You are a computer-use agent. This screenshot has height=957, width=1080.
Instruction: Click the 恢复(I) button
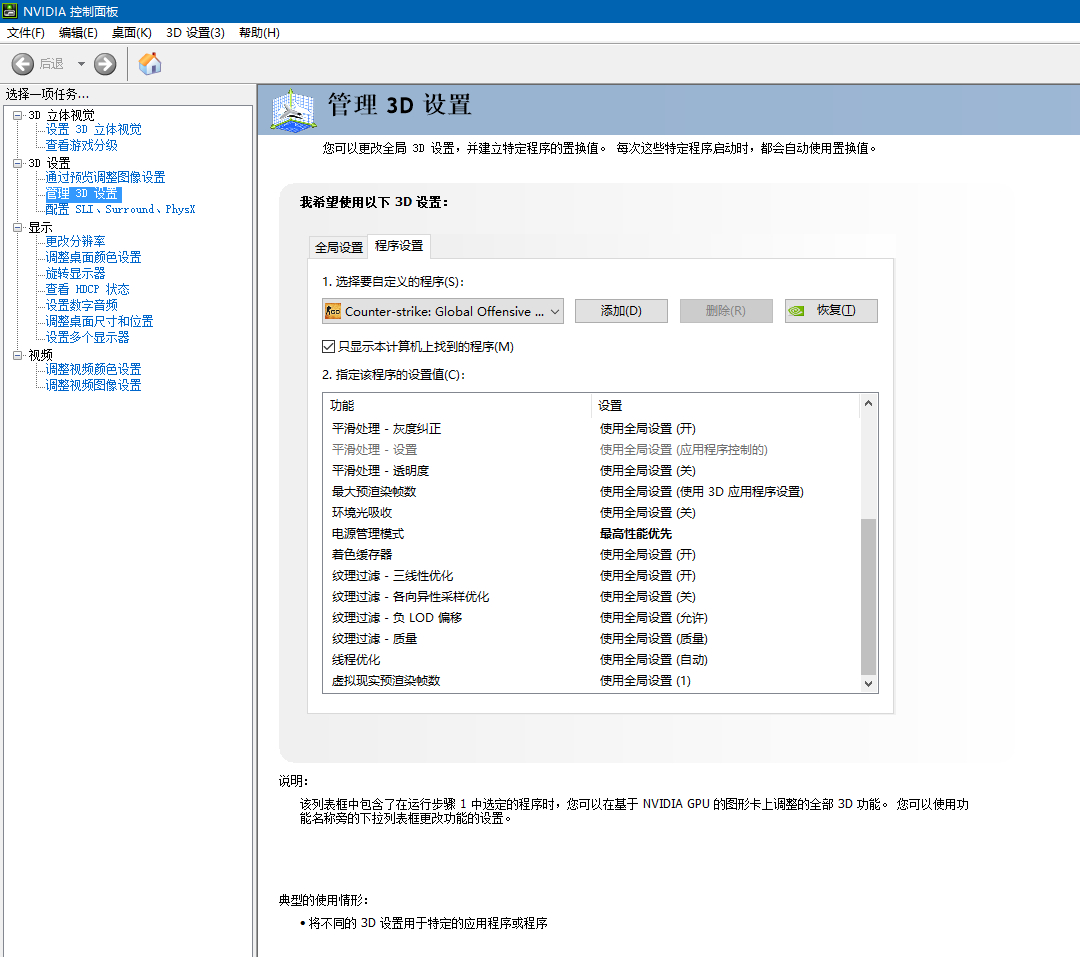831,311
